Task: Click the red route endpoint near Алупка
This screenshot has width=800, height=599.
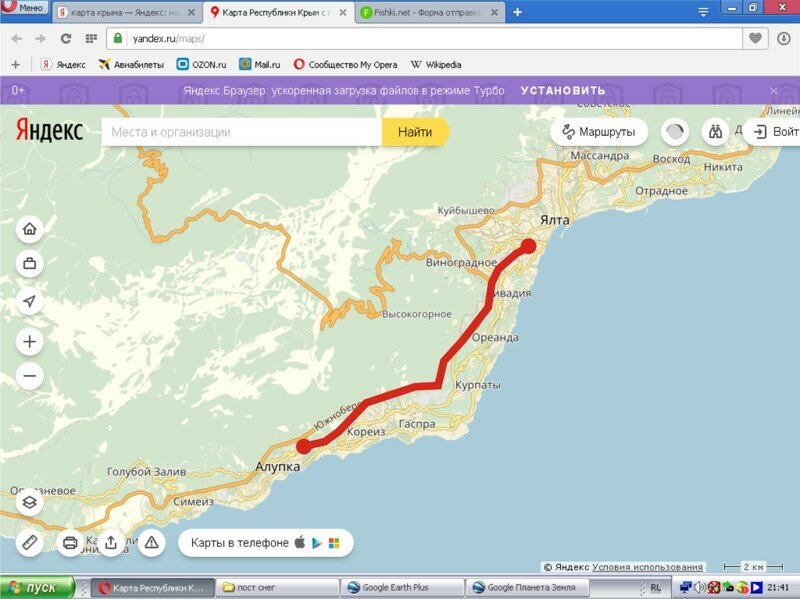Action: [304, 446]
